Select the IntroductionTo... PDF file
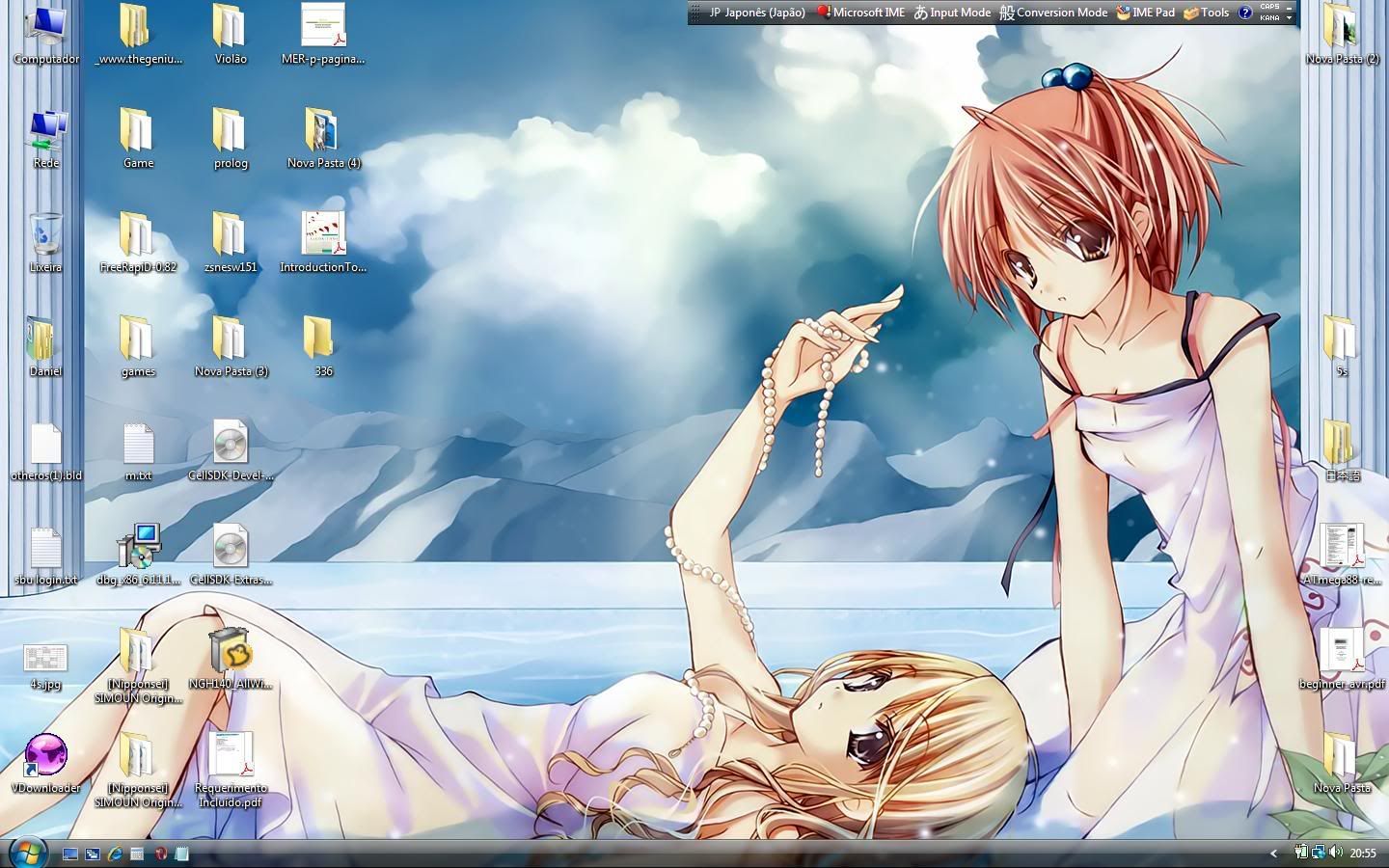 tap(323, 242)
